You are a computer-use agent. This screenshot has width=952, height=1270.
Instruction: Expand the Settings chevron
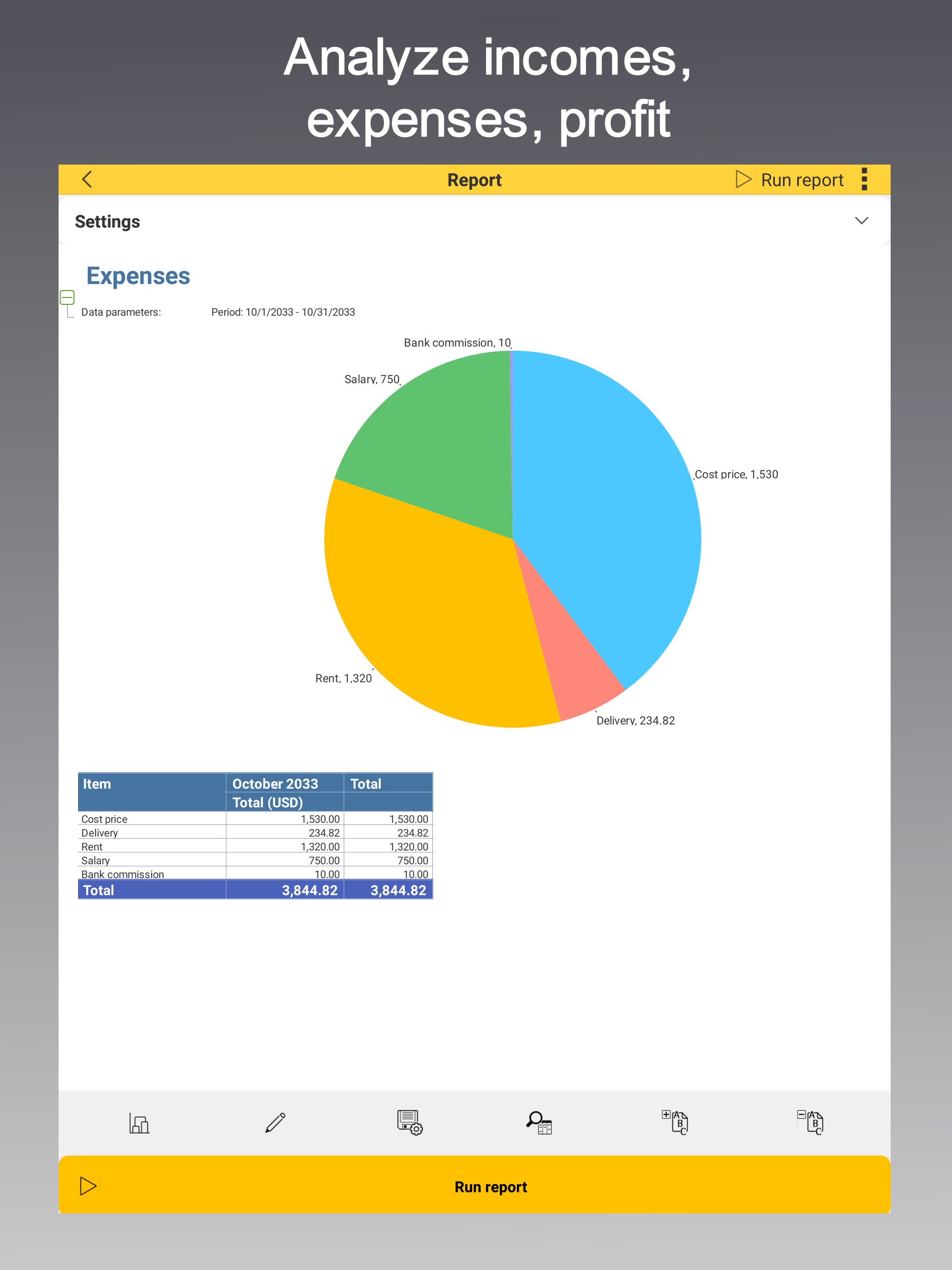[861, 221]
